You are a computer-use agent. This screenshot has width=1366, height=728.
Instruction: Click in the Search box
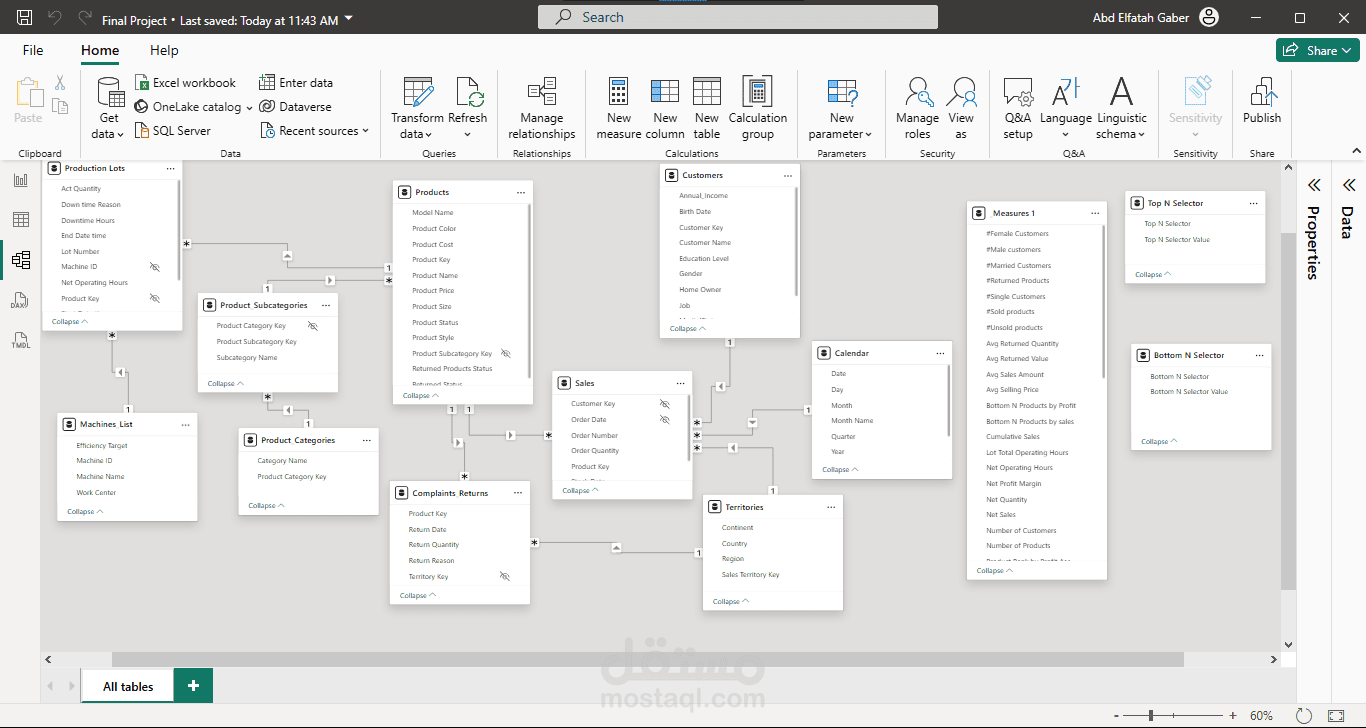pos(738,17)
